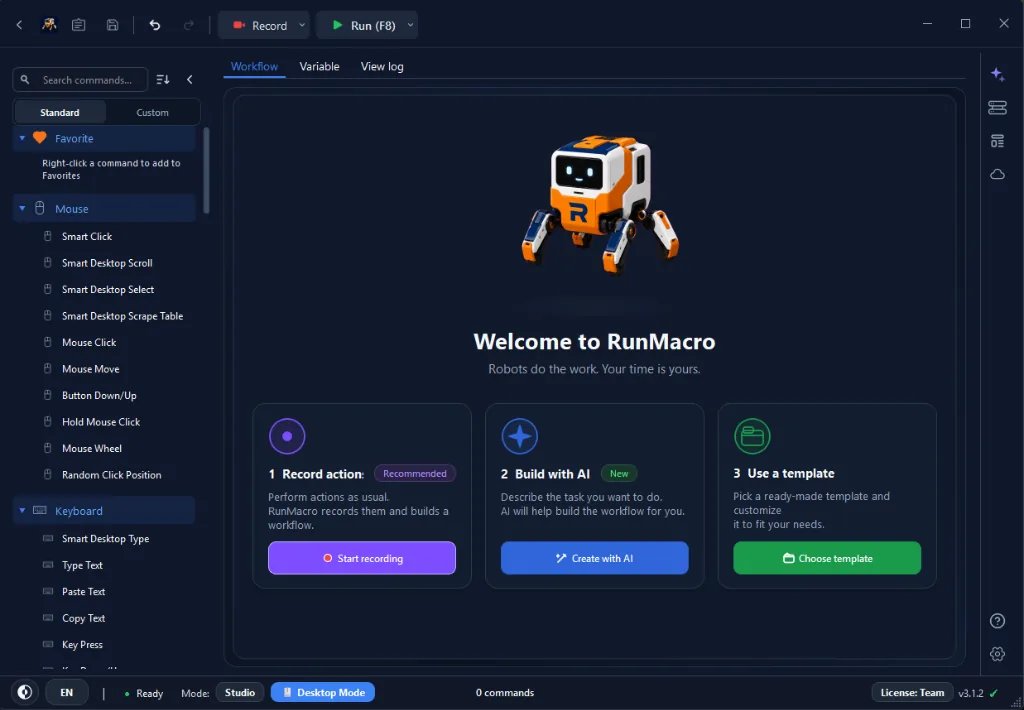This screenshot has width=1024, height=710.
Task: Select the Button Down/Up command
Action: [99, 395]
